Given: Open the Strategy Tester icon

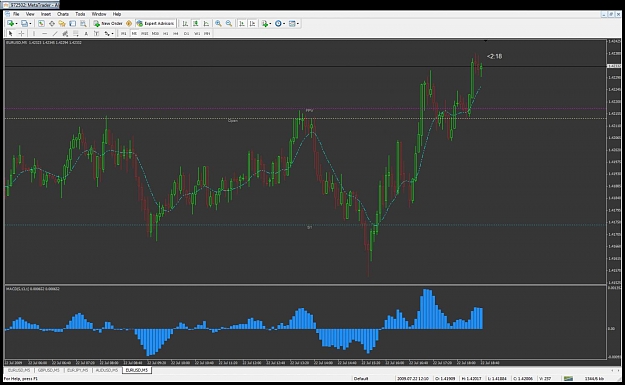Looking at the screenshot, I should pyautogui.click(x=83, y=24).
